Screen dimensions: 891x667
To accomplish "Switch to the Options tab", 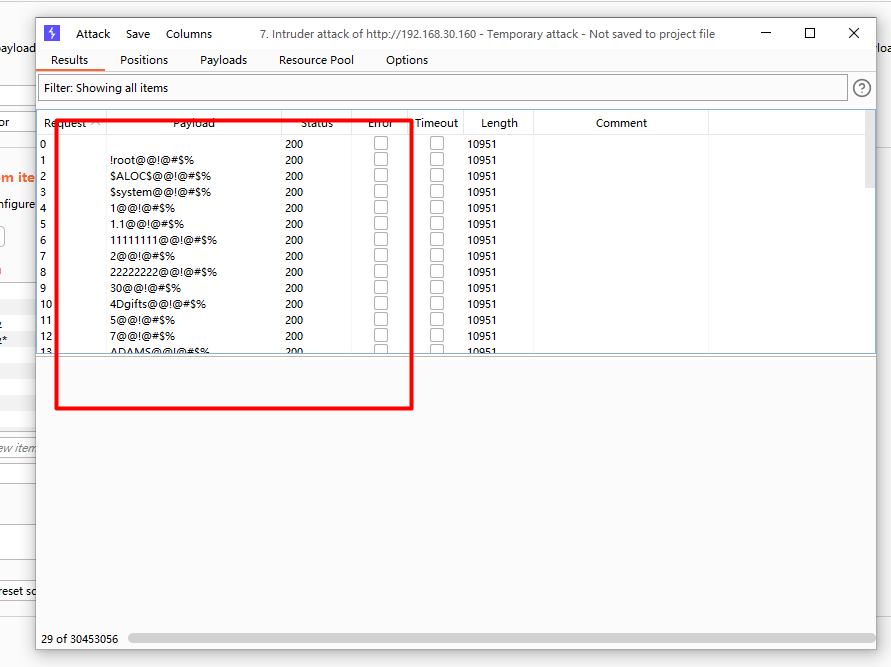I will pos(406,59).
